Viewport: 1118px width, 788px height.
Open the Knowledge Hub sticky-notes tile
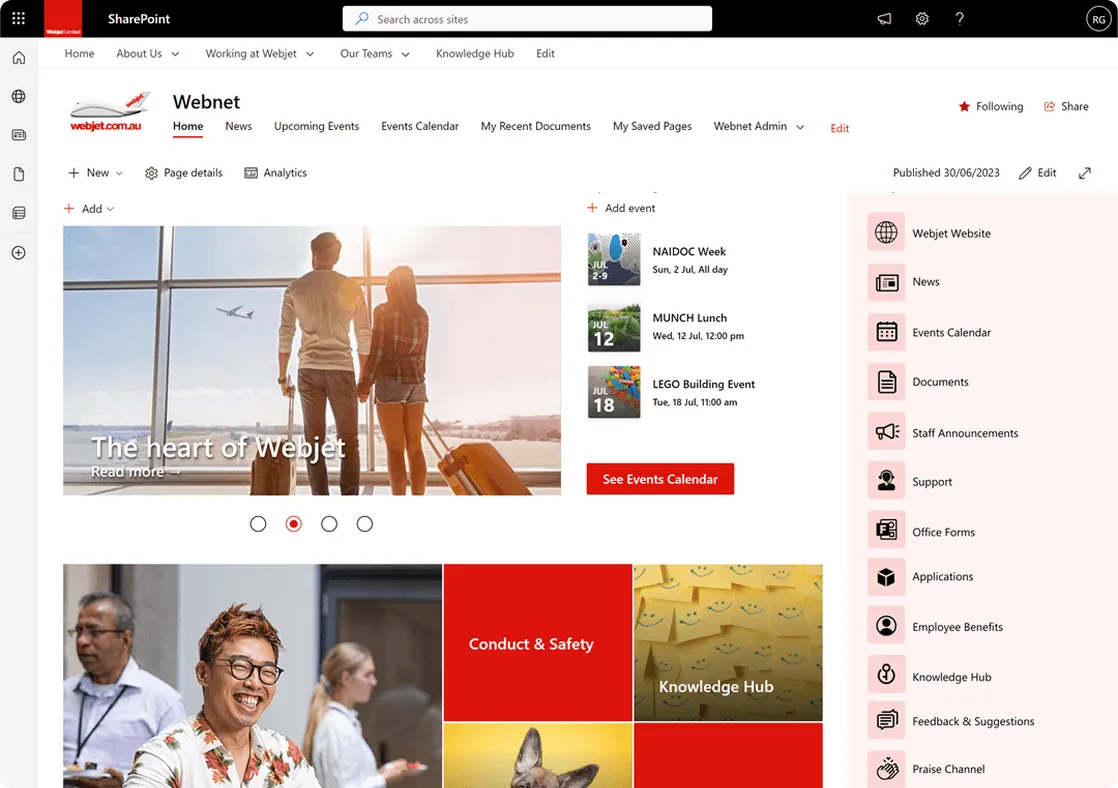click(x=728, y=643)
